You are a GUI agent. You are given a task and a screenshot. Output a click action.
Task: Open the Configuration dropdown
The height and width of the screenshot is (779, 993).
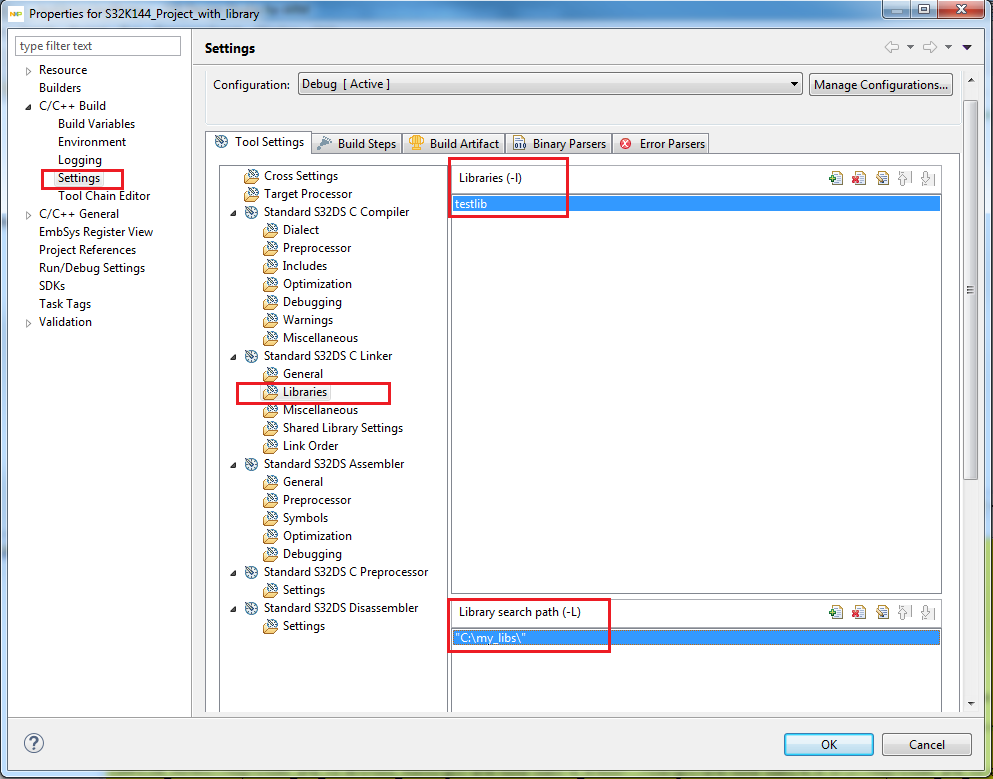tap(550, 84)
